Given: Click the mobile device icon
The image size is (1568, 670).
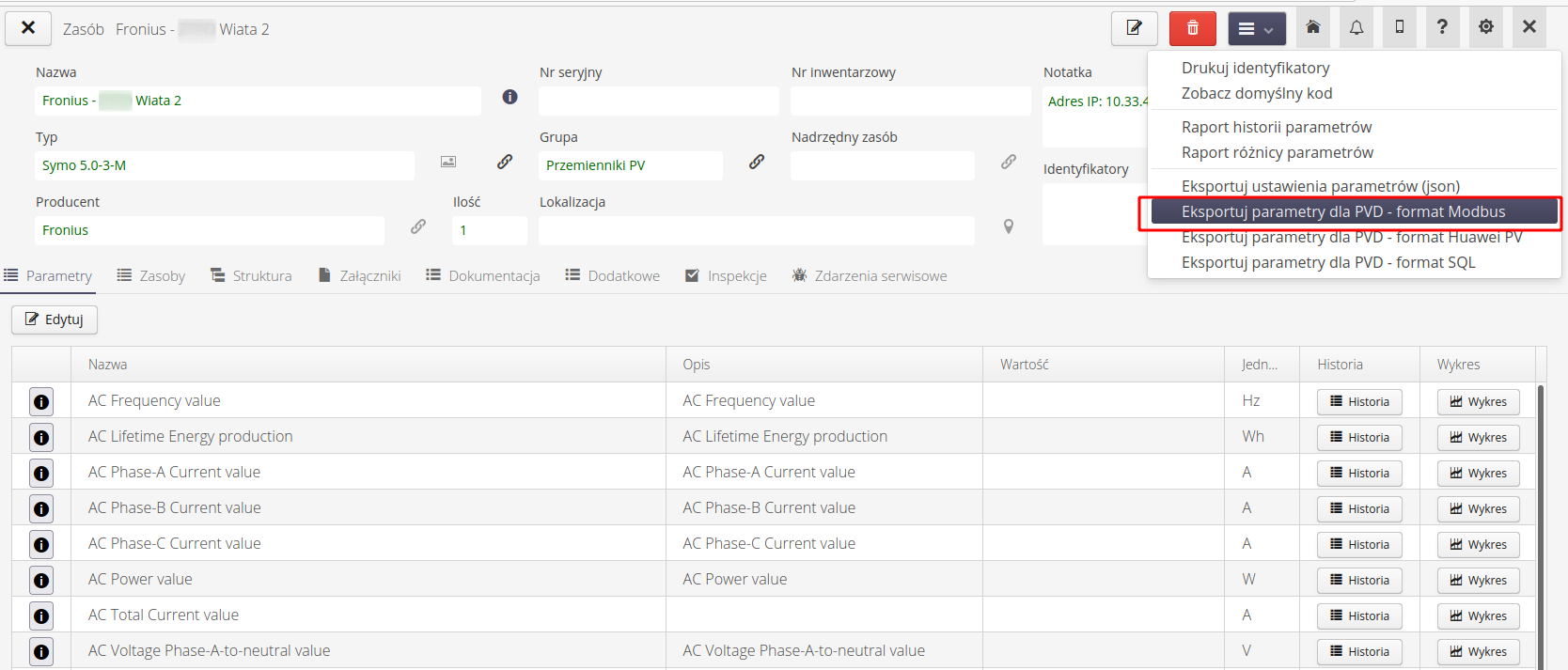Looking at the screenshot, I should (1400, 28).
